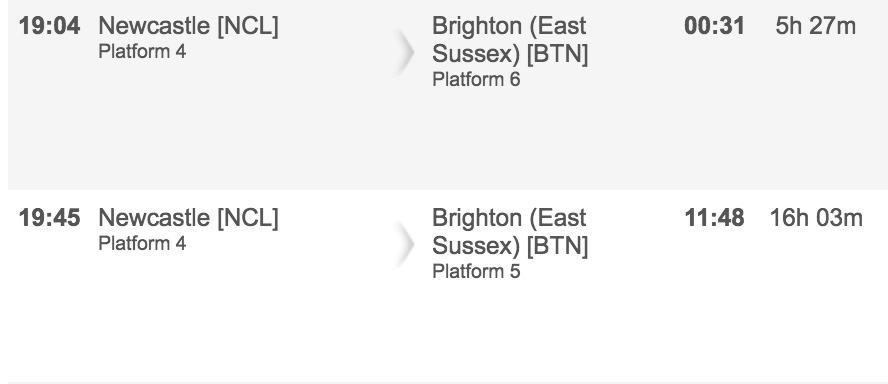The image size is (888, 384).
Task: Click the 5h 27m journey duration
Action: [x=816, y=26]
